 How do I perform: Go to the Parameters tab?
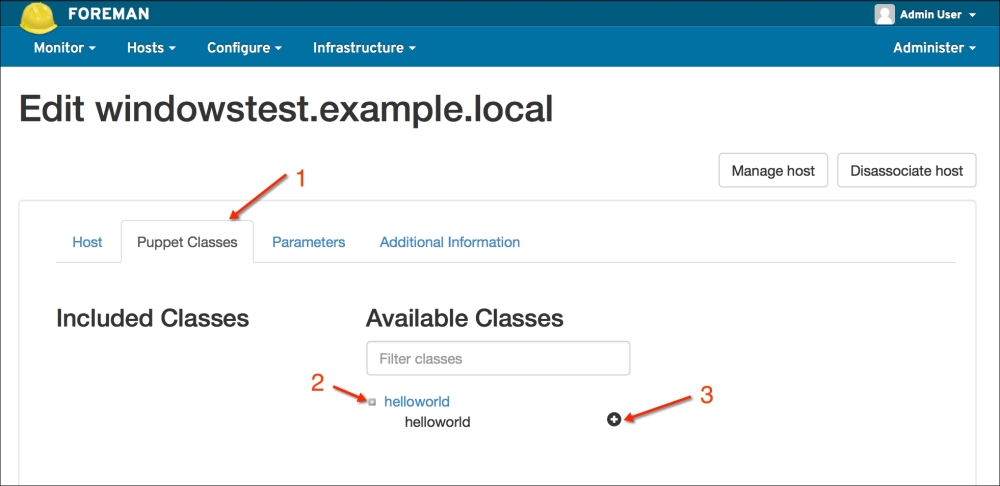click(x=308, y=242)
